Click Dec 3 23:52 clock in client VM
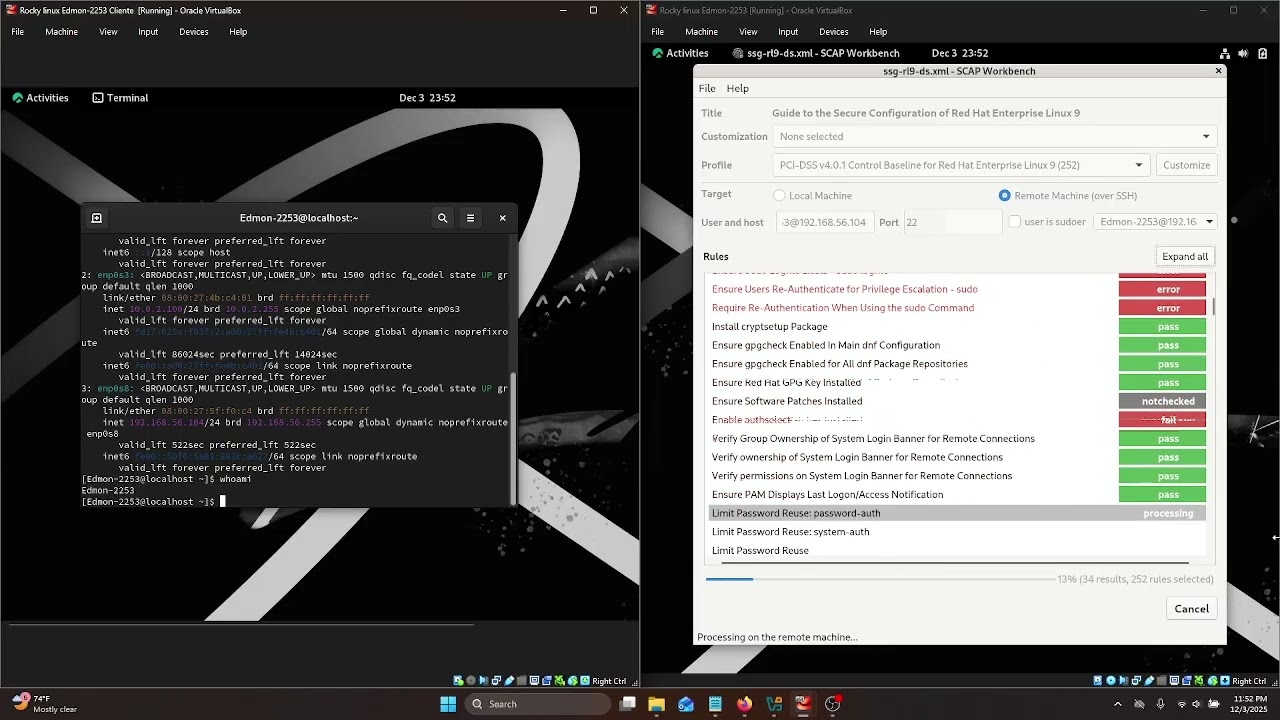Screen dimensions: 1280x720 pyautogui.click(x=427, y=98)
